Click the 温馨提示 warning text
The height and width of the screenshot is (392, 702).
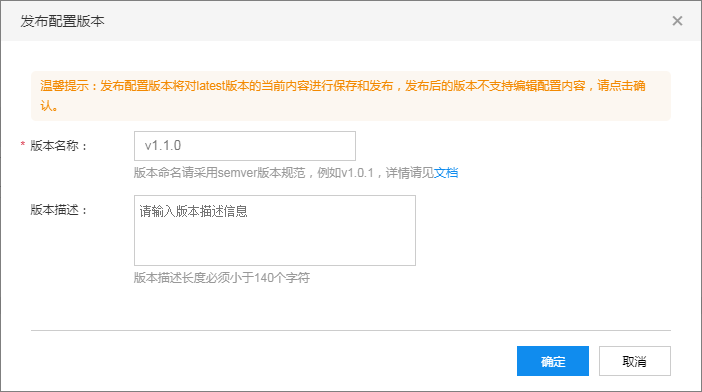coord(342,95)
